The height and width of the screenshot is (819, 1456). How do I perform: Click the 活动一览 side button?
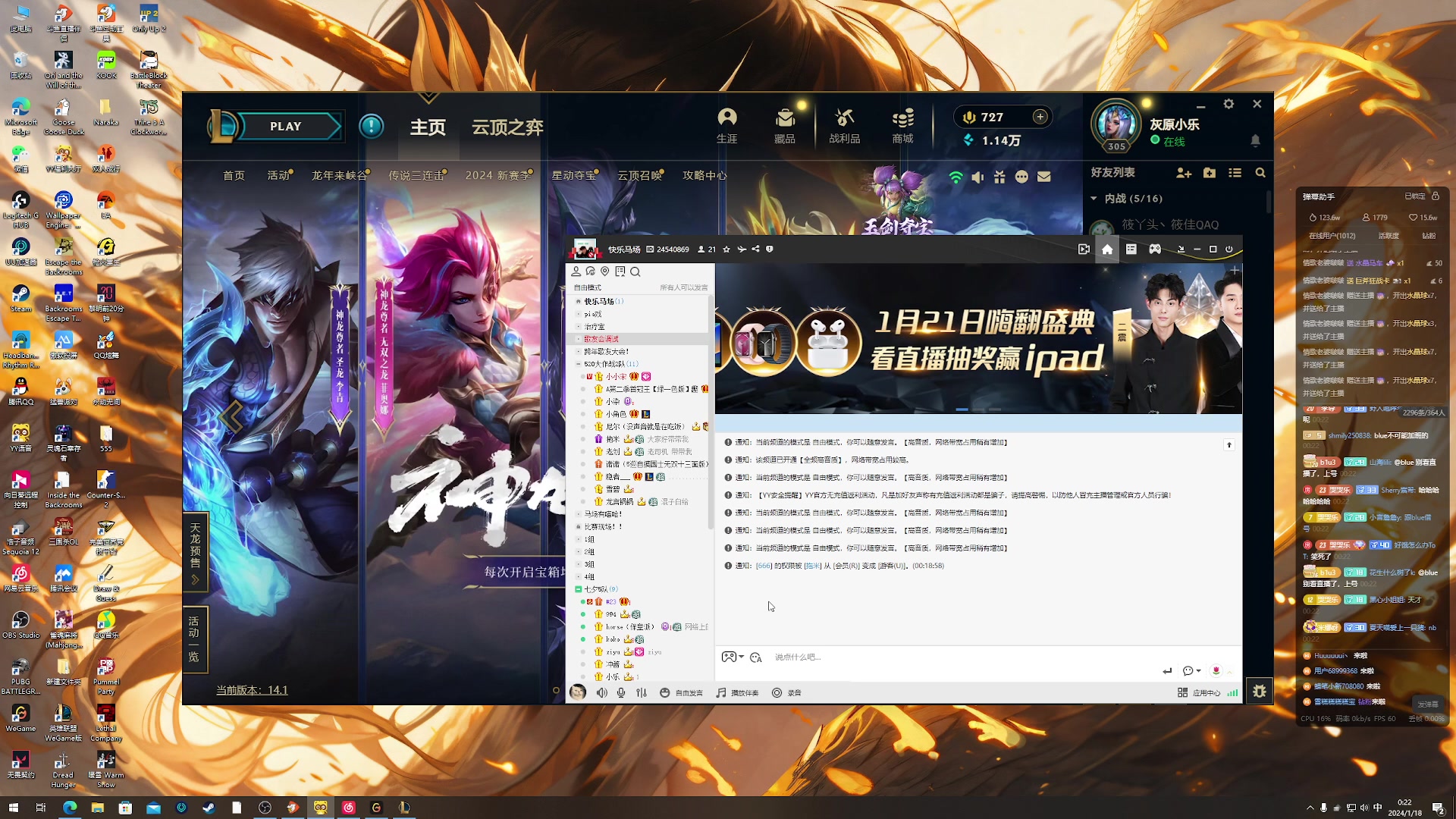click(194, 639)
